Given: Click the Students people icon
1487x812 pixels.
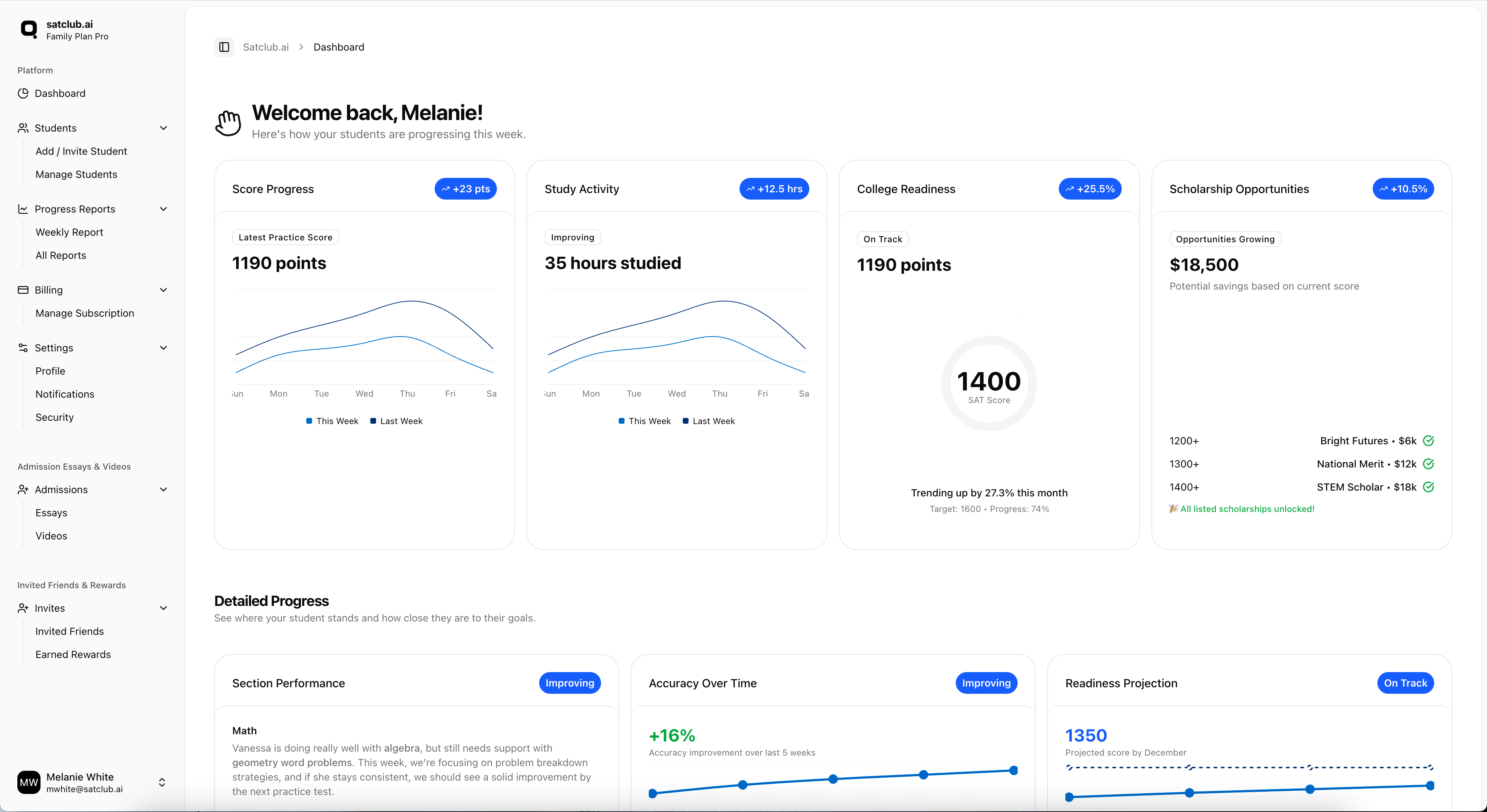Looking at the screenshot, I should click(23, 128).
